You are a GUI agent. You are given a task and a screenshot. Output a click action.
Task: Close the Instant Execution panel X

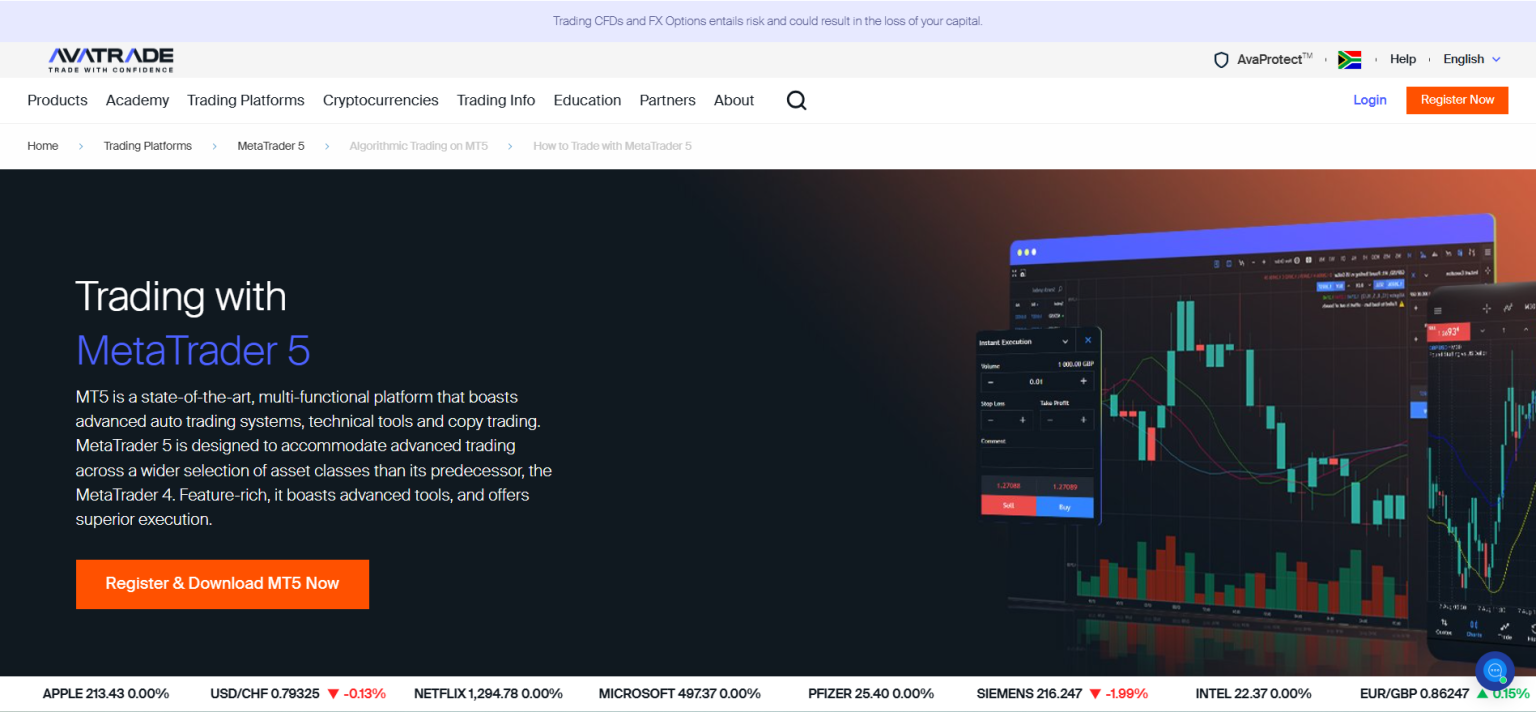[x=1088, y=341]
